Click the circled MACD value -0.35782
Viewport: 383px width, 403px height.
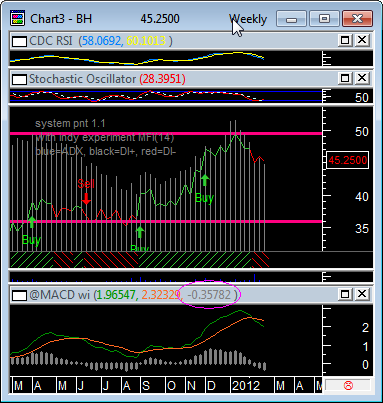pos(209,295)
